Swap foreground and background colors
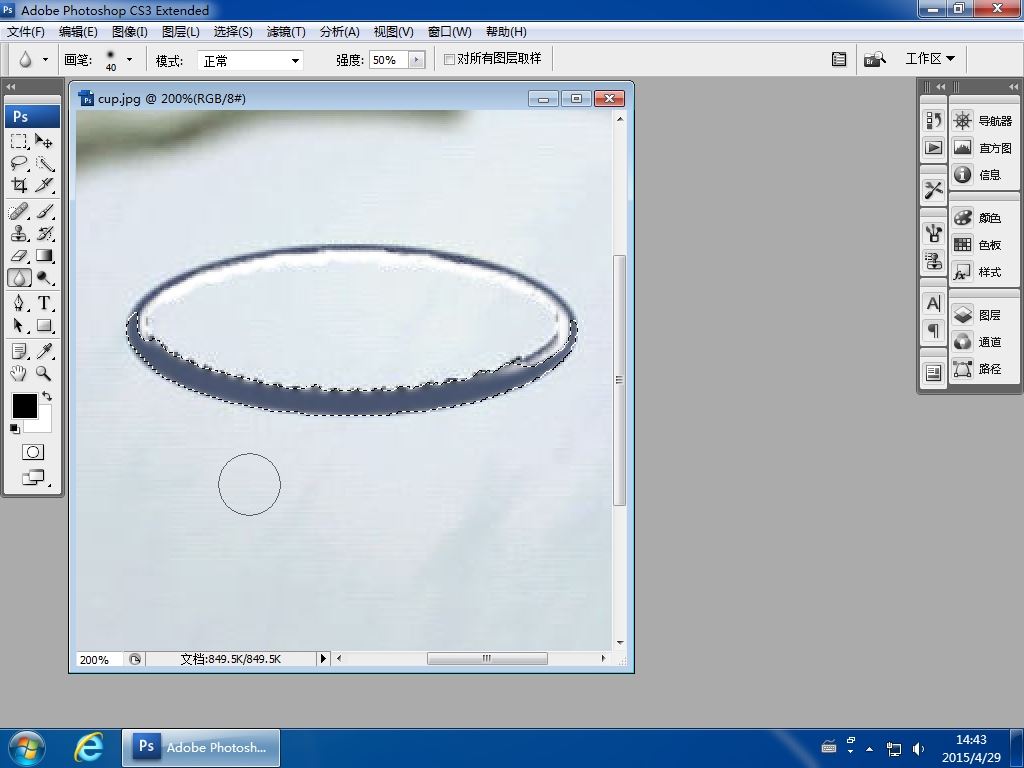The width and height of the screenshot is (1024, 768). pos(47,396)
